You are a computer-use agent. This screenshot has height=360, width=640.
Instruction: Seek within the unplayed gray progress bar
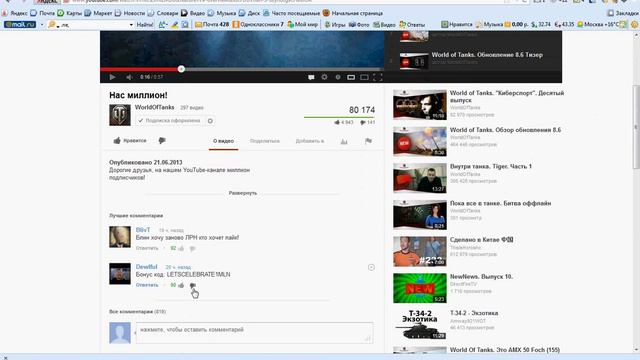(282, 69)
